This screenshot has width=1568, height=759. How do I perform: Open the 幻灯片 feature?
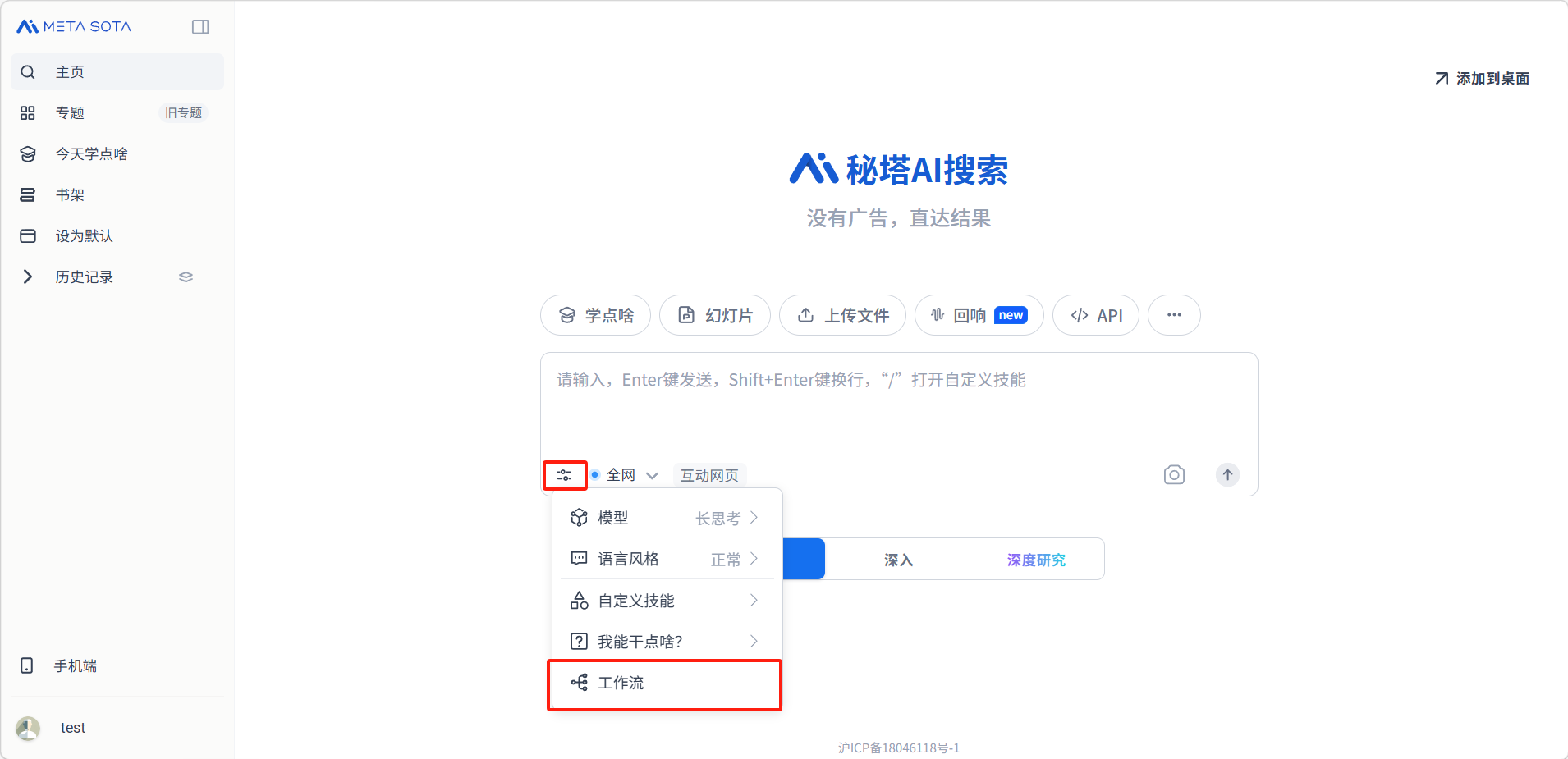point(715,315)
